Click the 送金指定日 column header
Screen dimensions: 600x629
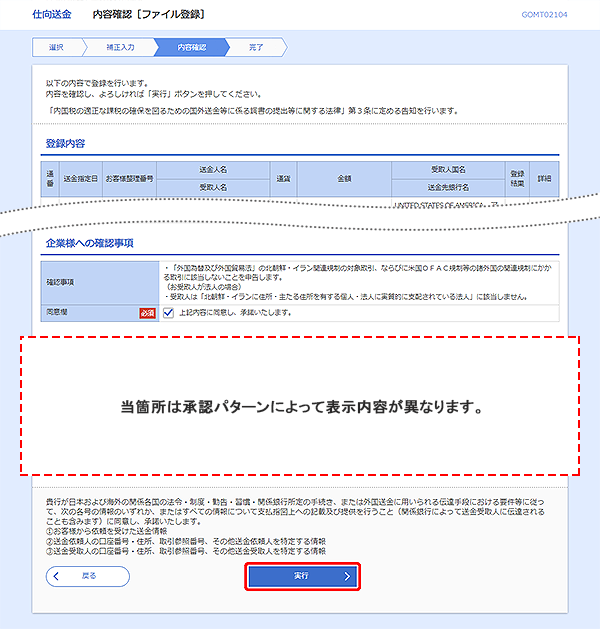coord(81,178)
